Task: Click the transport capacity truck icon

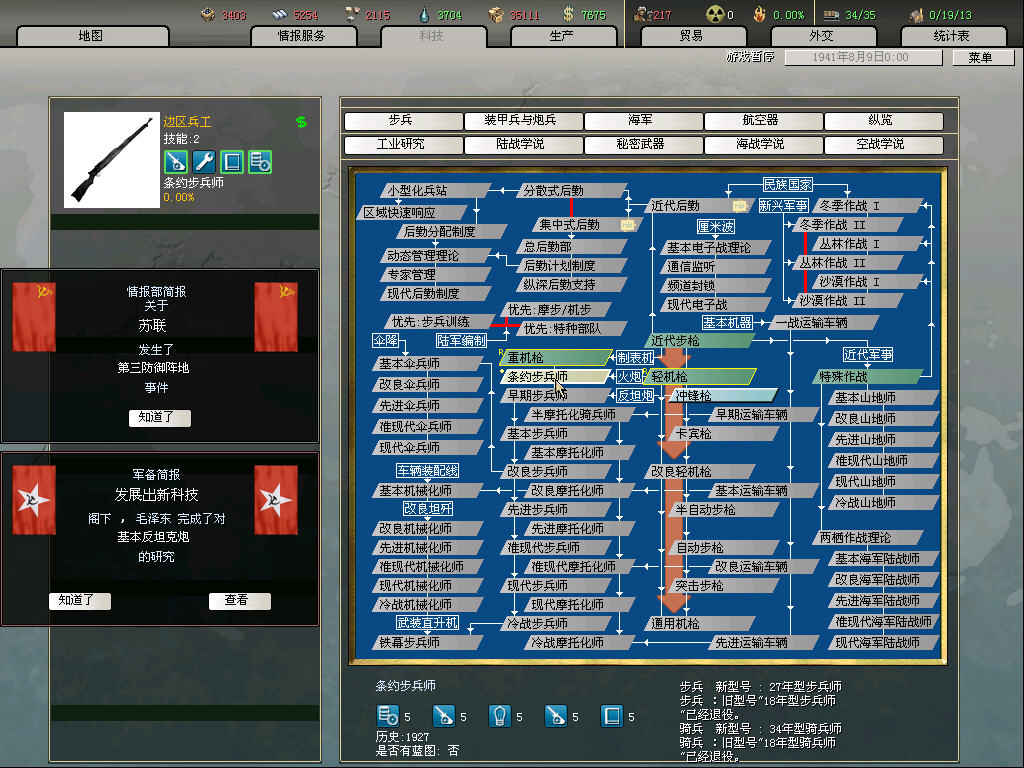Action: 831,14
